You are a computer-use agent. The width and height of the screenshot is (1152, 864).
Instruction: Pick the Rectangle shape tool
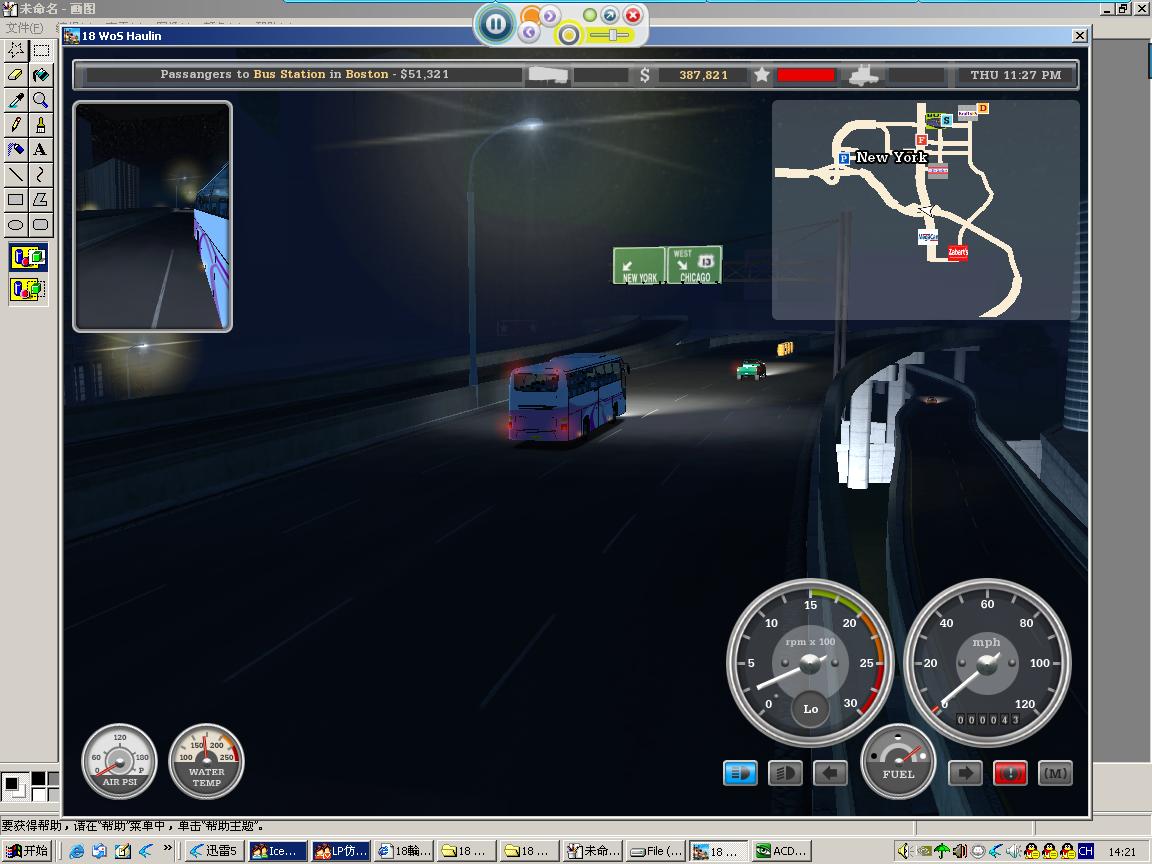(x=15, y=199)
